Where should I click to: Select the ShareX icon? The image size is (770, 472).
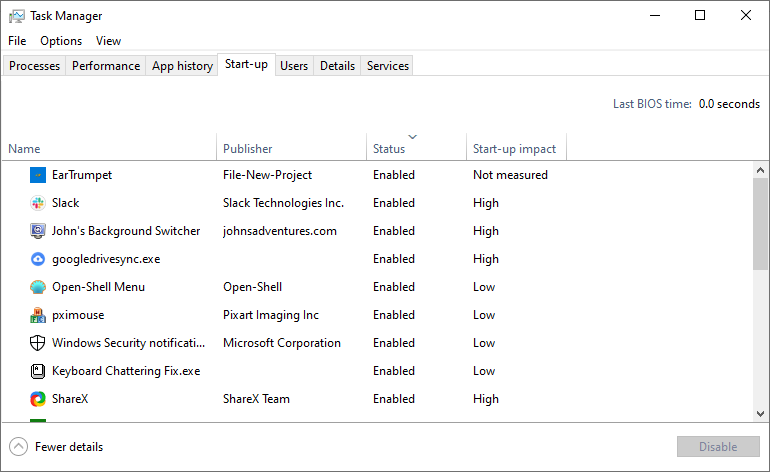tap(38, 399)
